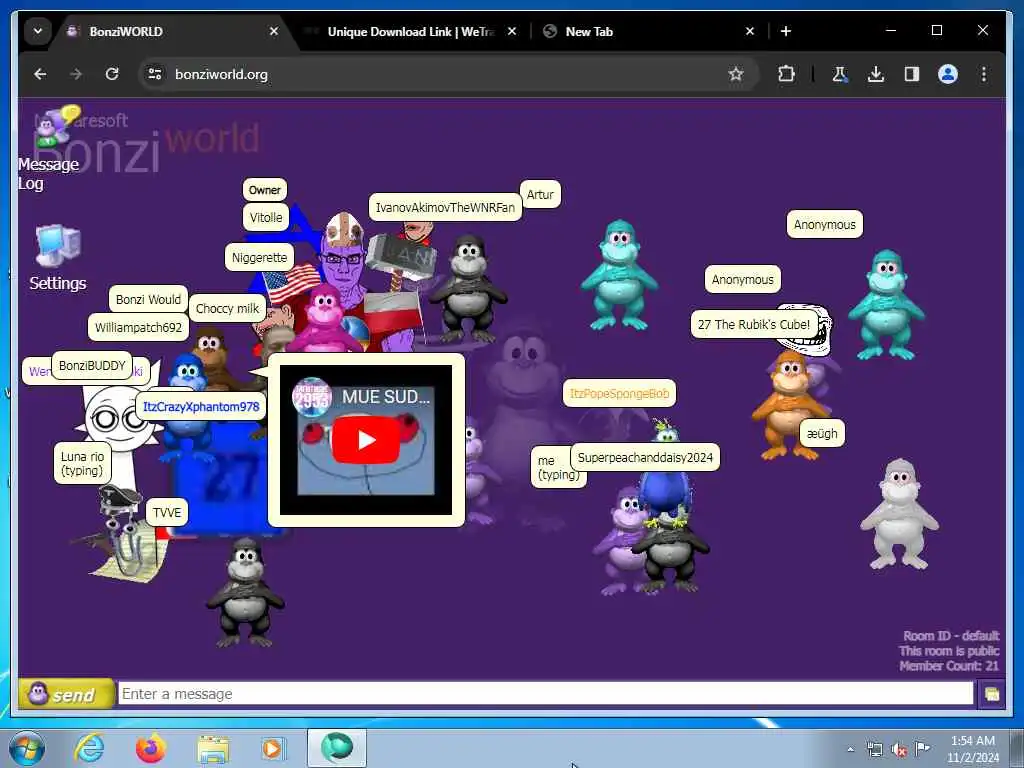Viewport: 1024px width, 768px height.
Task: Open a new browser tab
Action: point(786,31)
